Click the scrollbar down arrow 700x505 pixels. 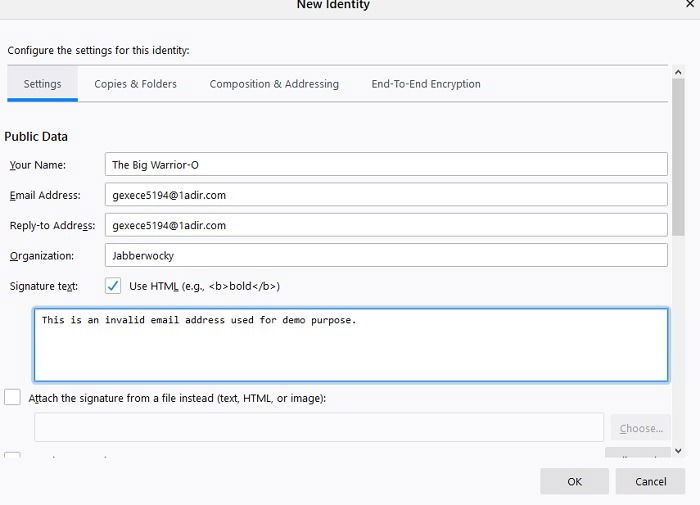click(x=679, y=451)
